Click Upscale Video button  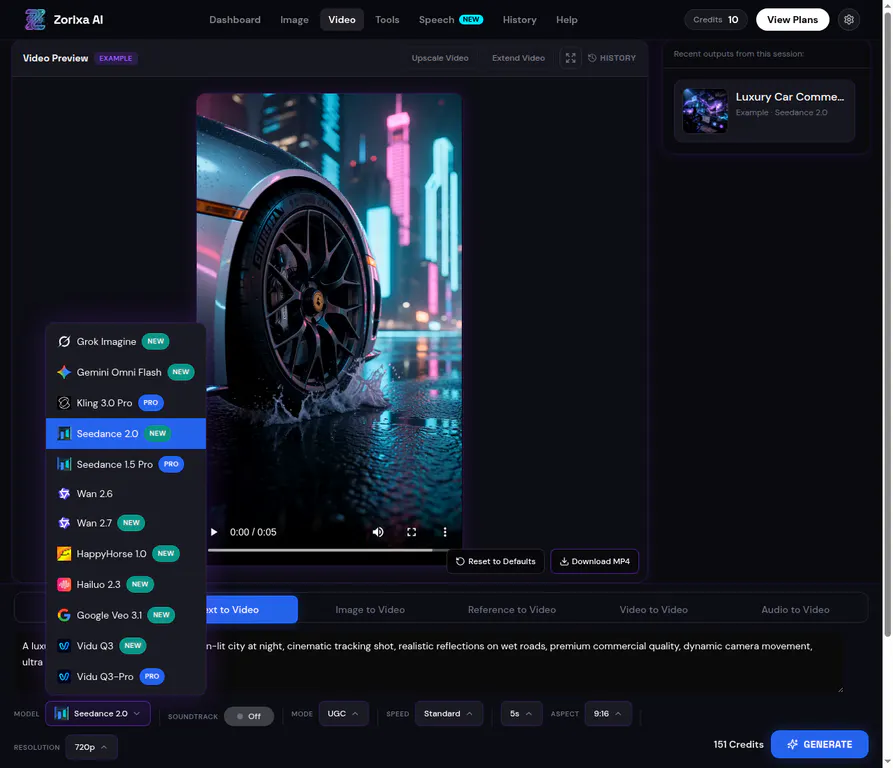point(440,58)
